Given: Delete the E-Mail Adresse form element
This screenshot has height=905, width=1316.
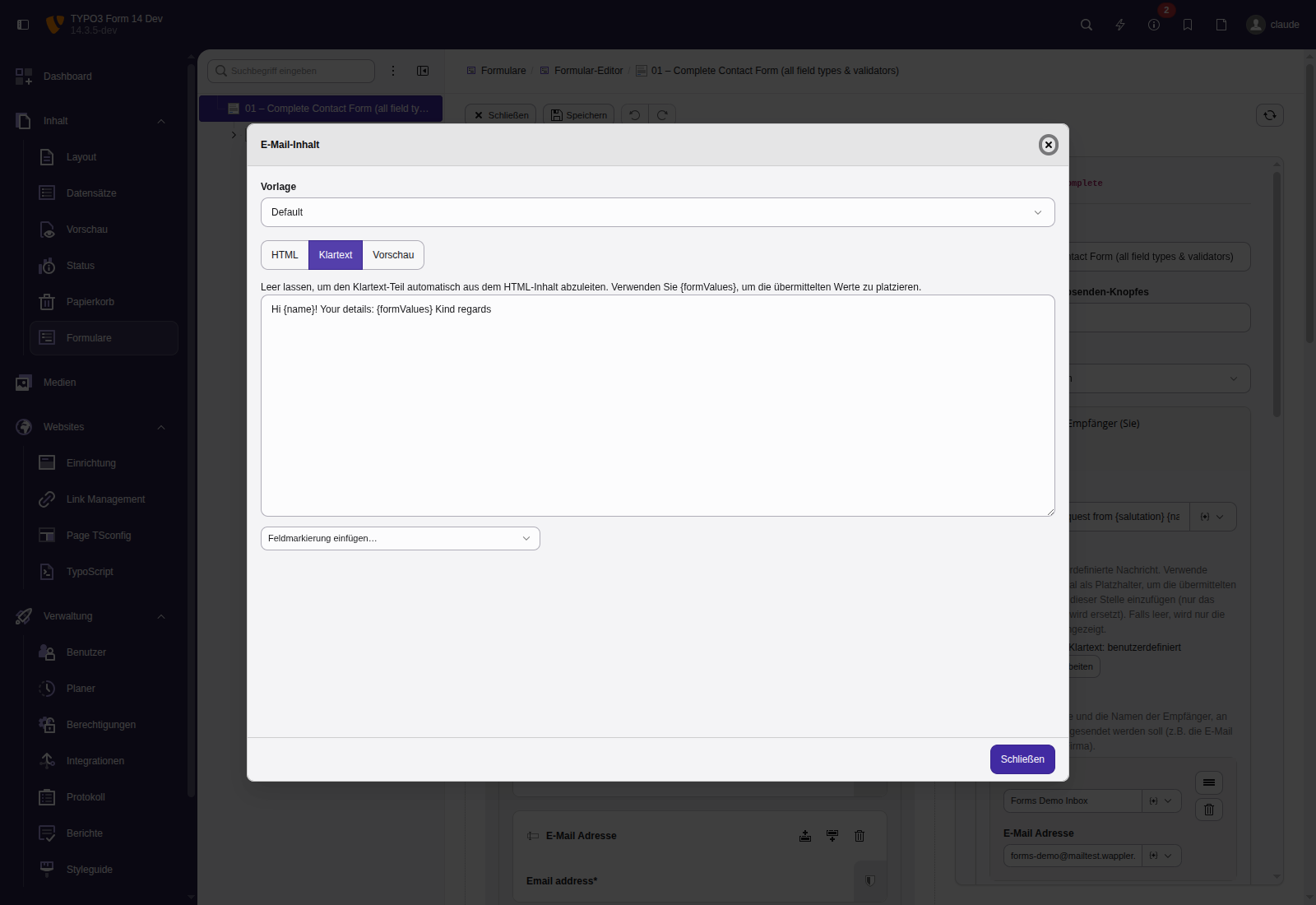Looking at the screenshot, I should 860,836.
